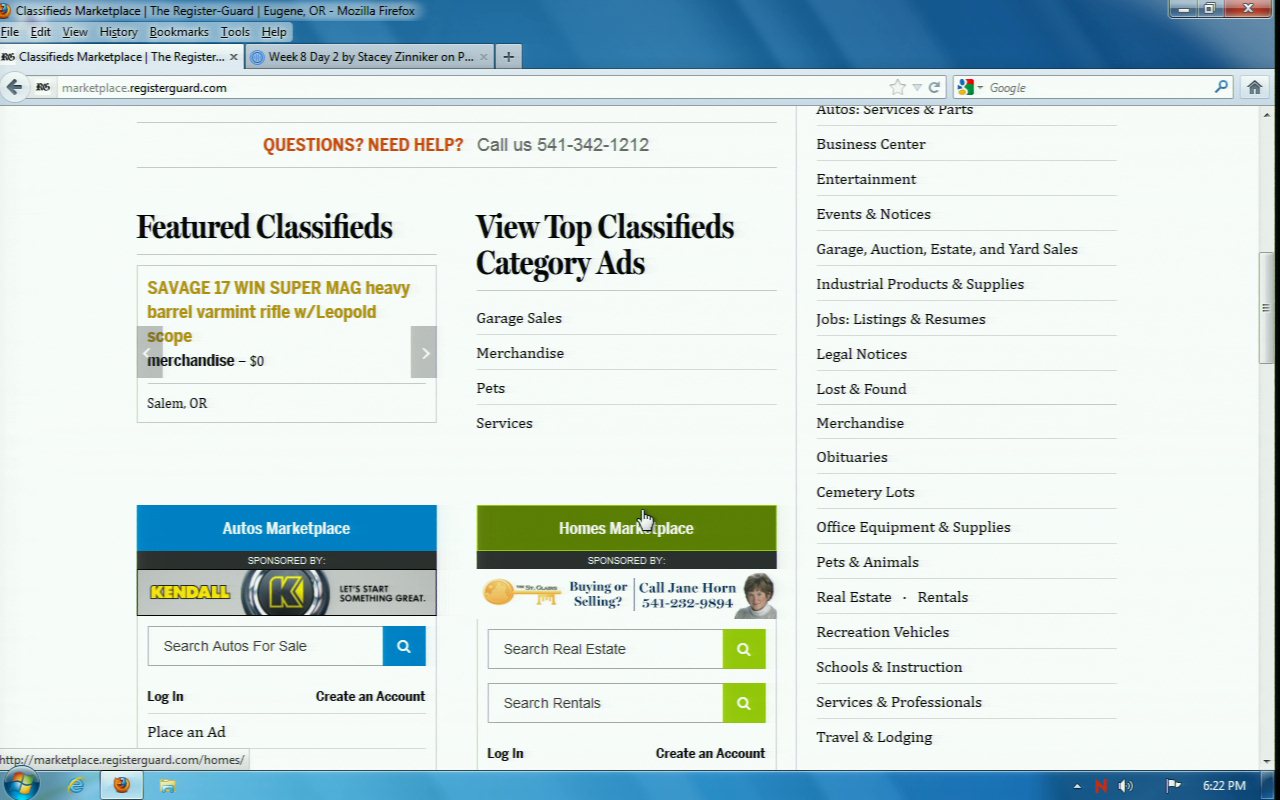Advance featured classifieds with next arrow
Screen dimensions: 1280x800
point(424,352)
